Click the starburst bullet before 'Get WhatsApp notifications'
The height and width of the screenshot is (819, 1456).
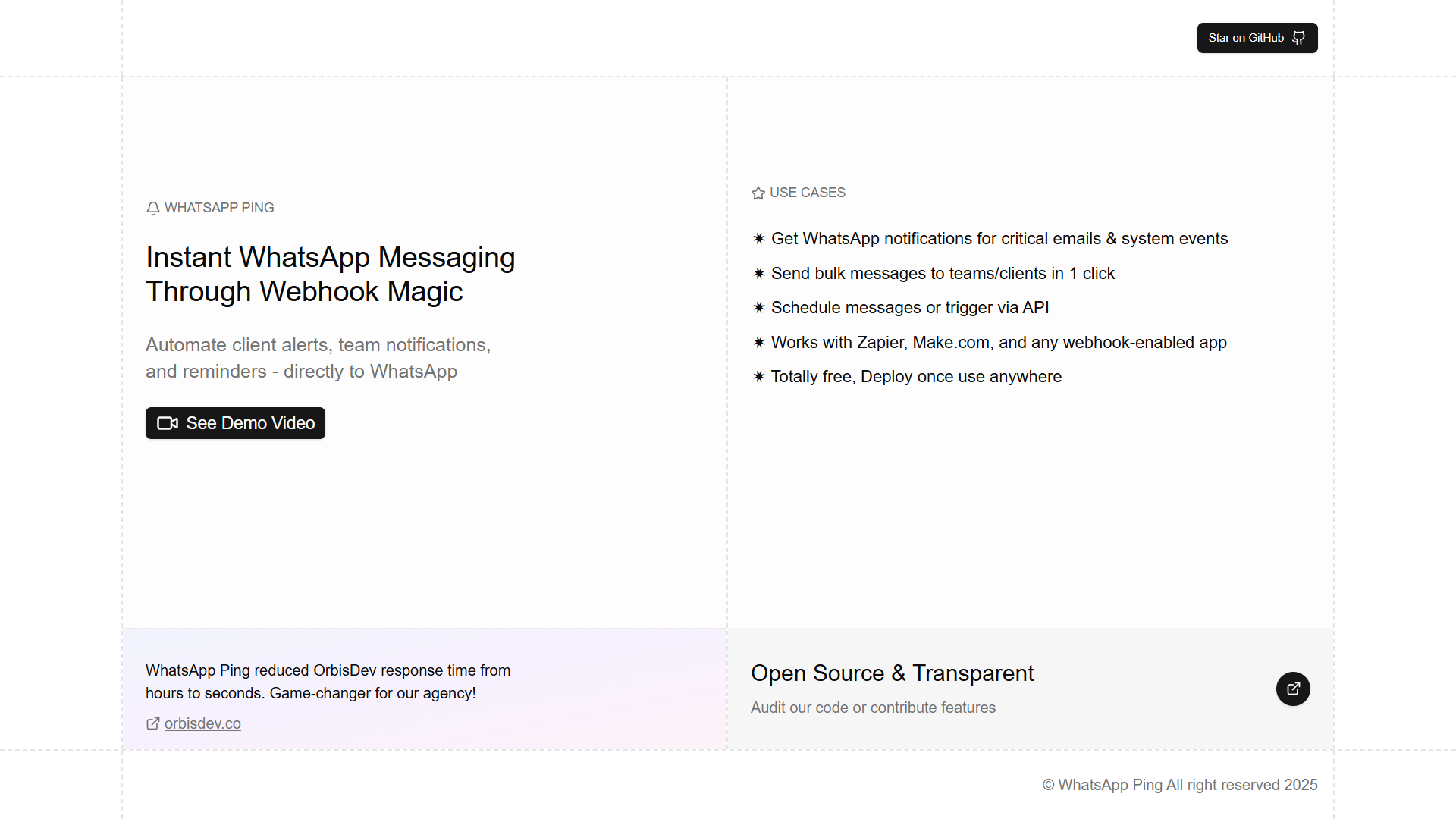(758, 238)
